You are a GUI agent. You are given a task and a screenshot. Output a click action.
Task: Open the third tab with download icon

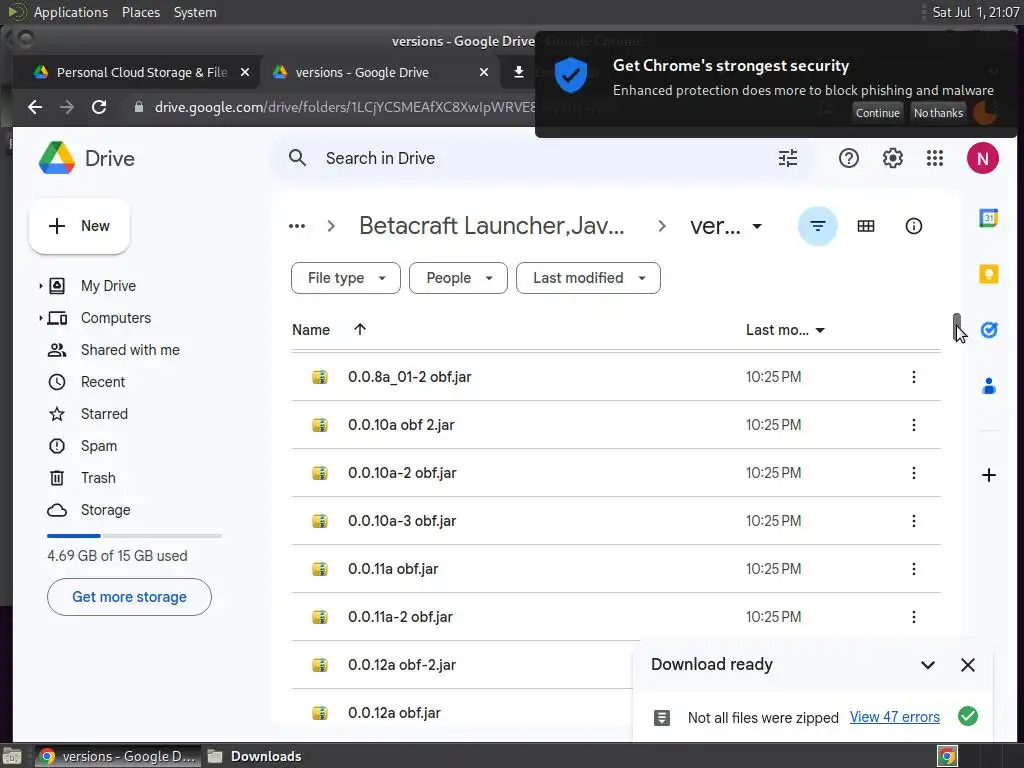click(519, 72)
